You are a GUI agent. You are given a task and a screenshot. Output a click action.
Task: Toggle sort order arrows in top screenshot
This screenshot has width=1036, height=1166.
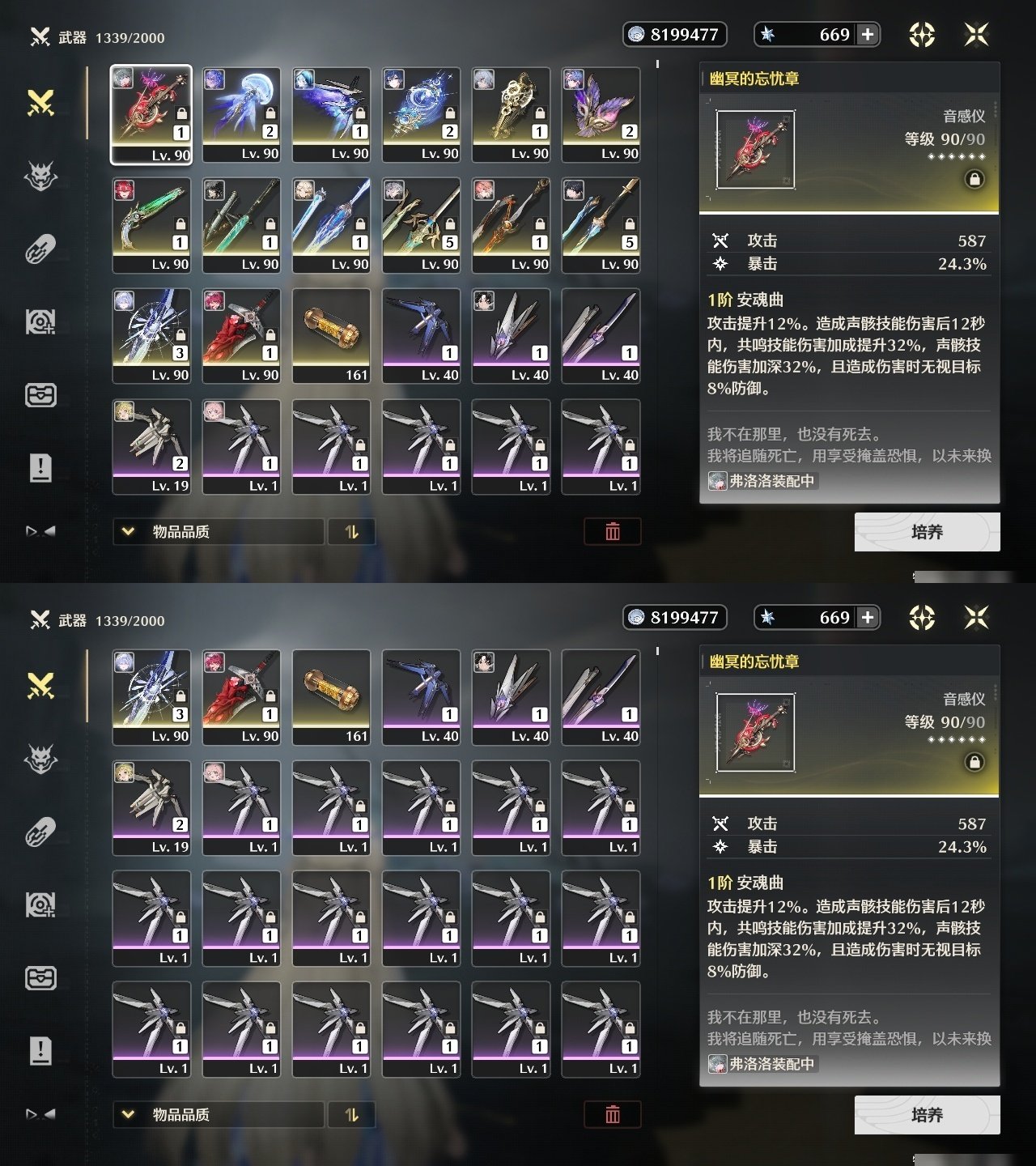[351, 532]
